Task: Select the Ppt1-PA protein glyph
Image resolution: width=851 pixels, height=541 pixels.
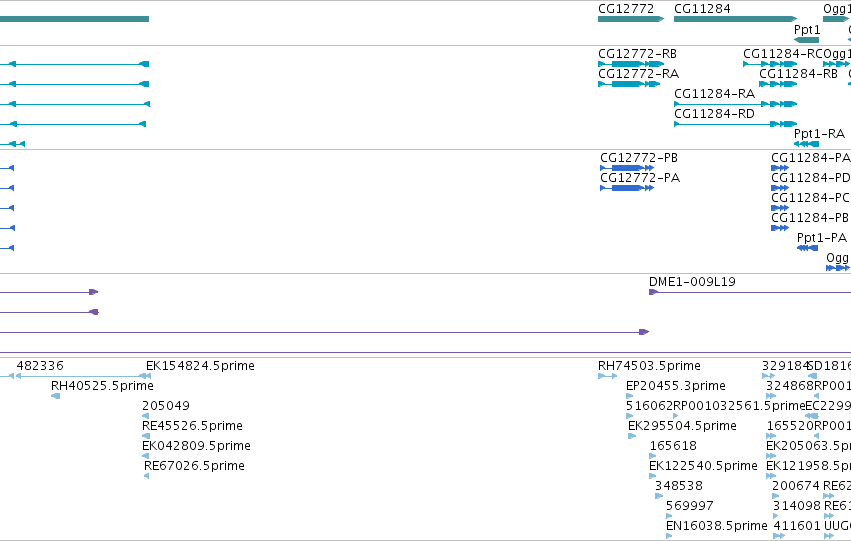Action: pyautogui.click(x=808, y=248)
